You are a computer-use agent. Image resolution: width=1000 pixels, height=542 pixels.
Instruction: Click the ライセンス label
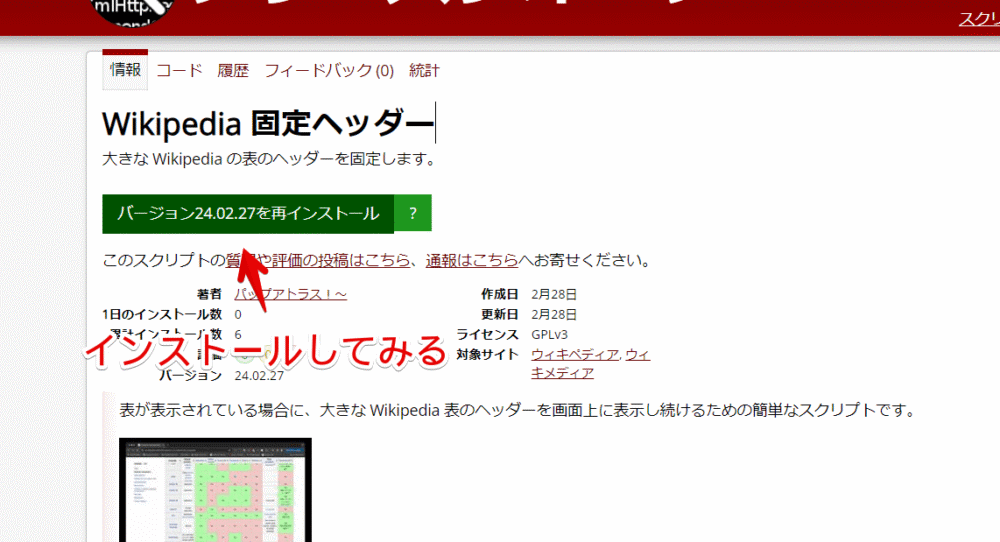[487, 335]
